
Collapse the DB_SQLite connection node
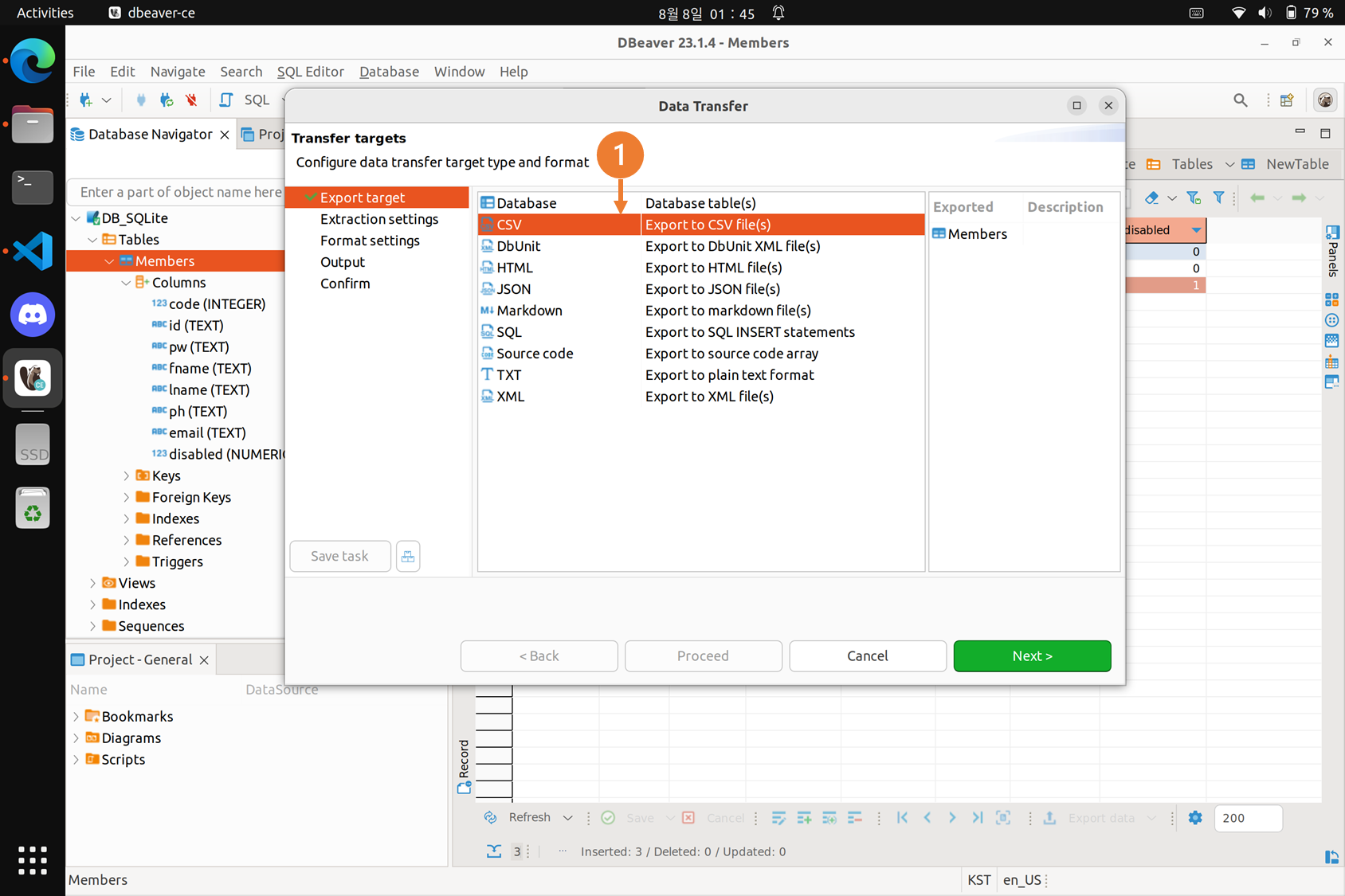click(x=76, y=218)
